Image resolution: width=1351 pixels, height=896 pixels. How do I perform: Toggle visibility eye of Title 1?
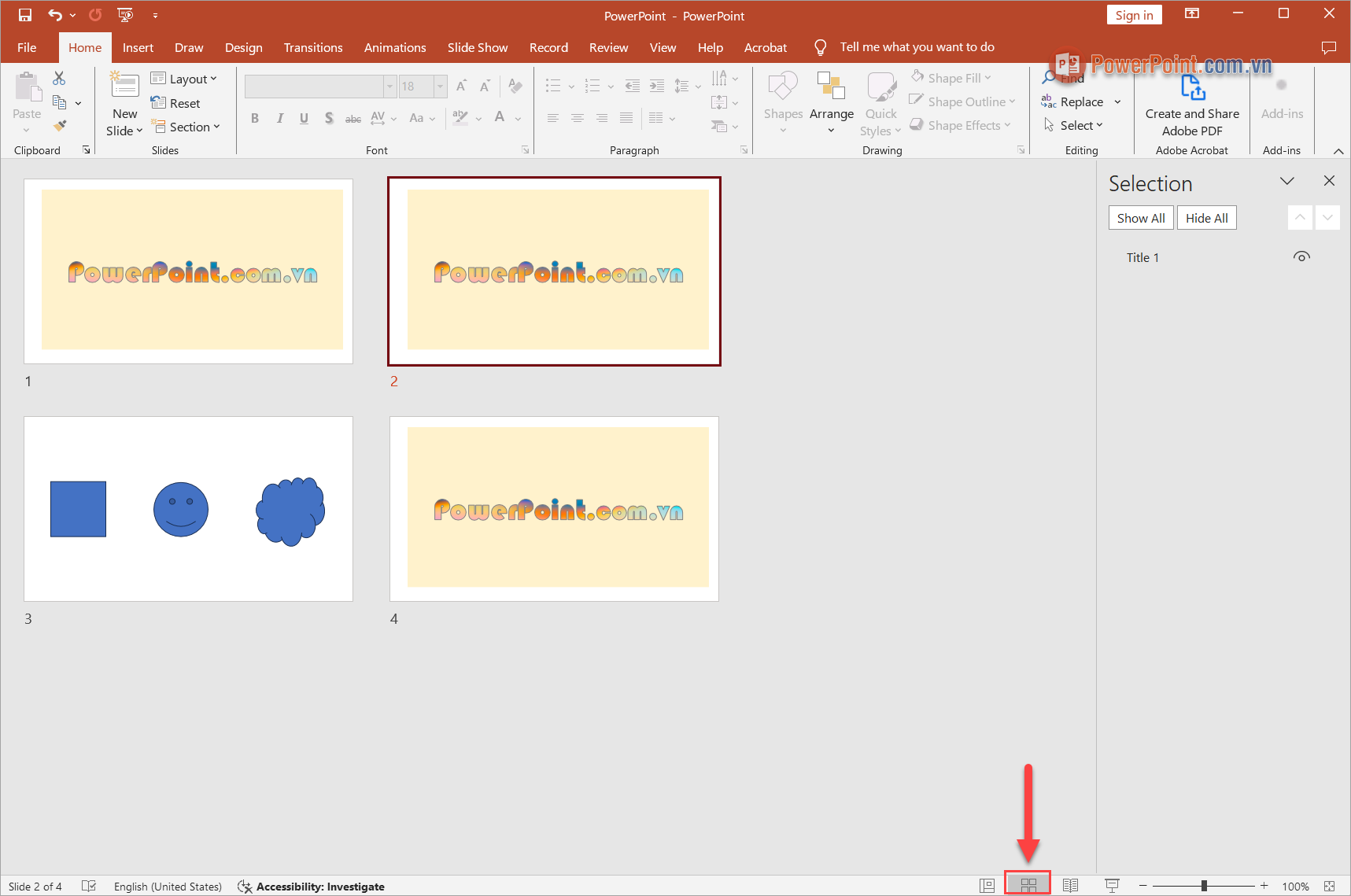pyautogui.click(x=1301, y=256)
